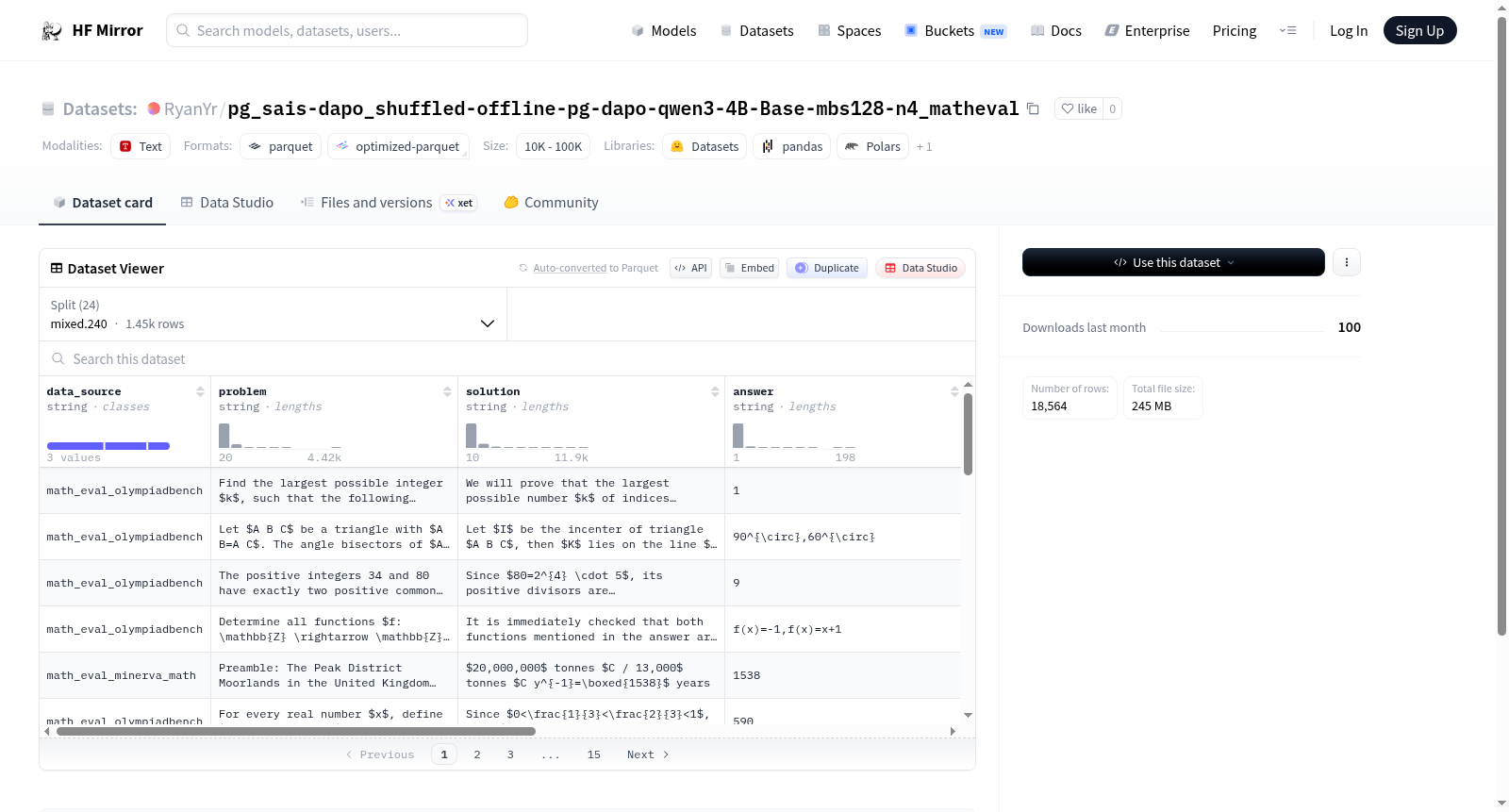Open Spaces in the top navigation

[x=850, y=30]
